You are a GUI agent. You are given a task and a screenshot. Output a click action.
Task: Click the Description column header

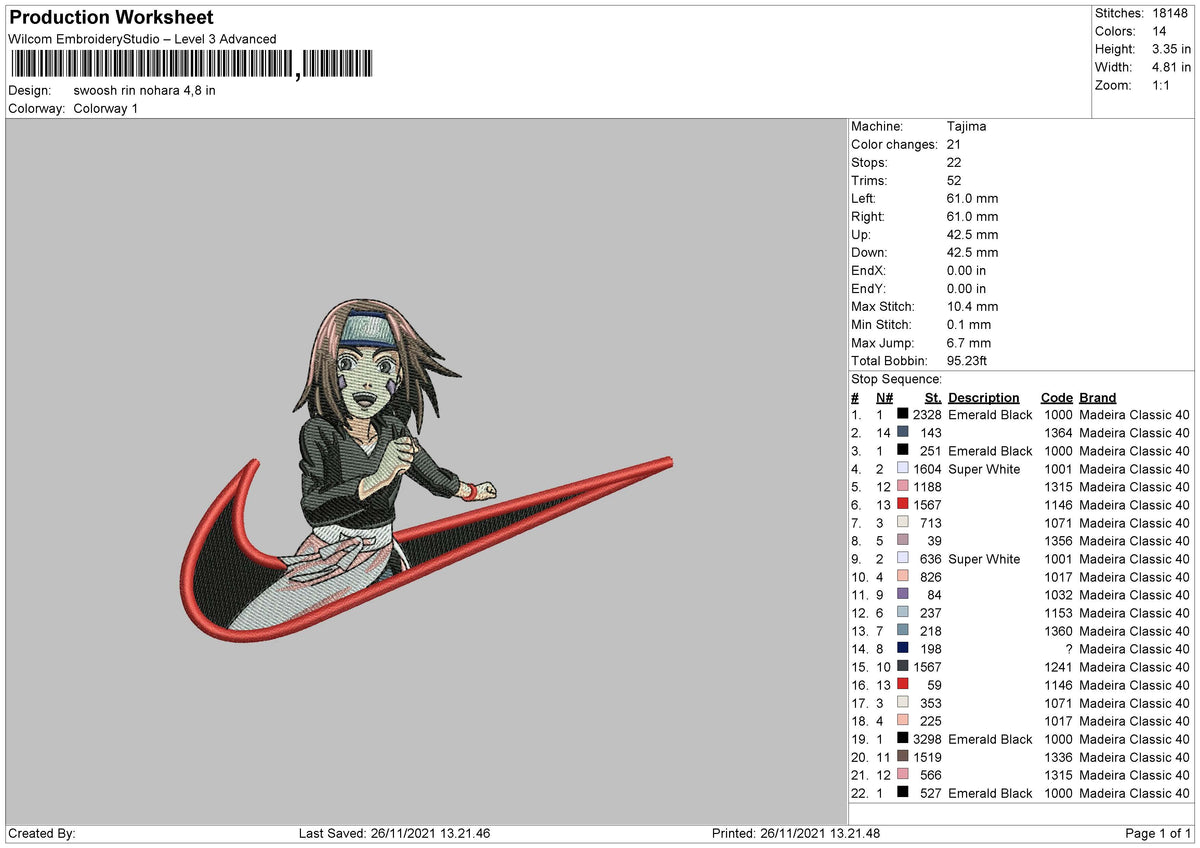[984, 397]
